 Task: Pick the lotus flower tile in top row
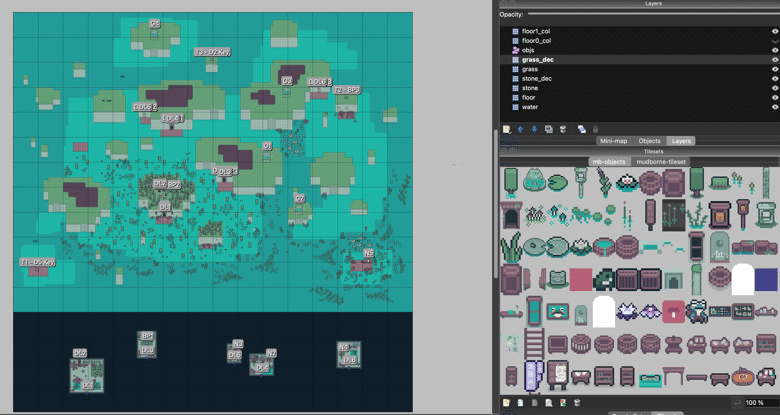pyautogui.click(x=627, y=182)
